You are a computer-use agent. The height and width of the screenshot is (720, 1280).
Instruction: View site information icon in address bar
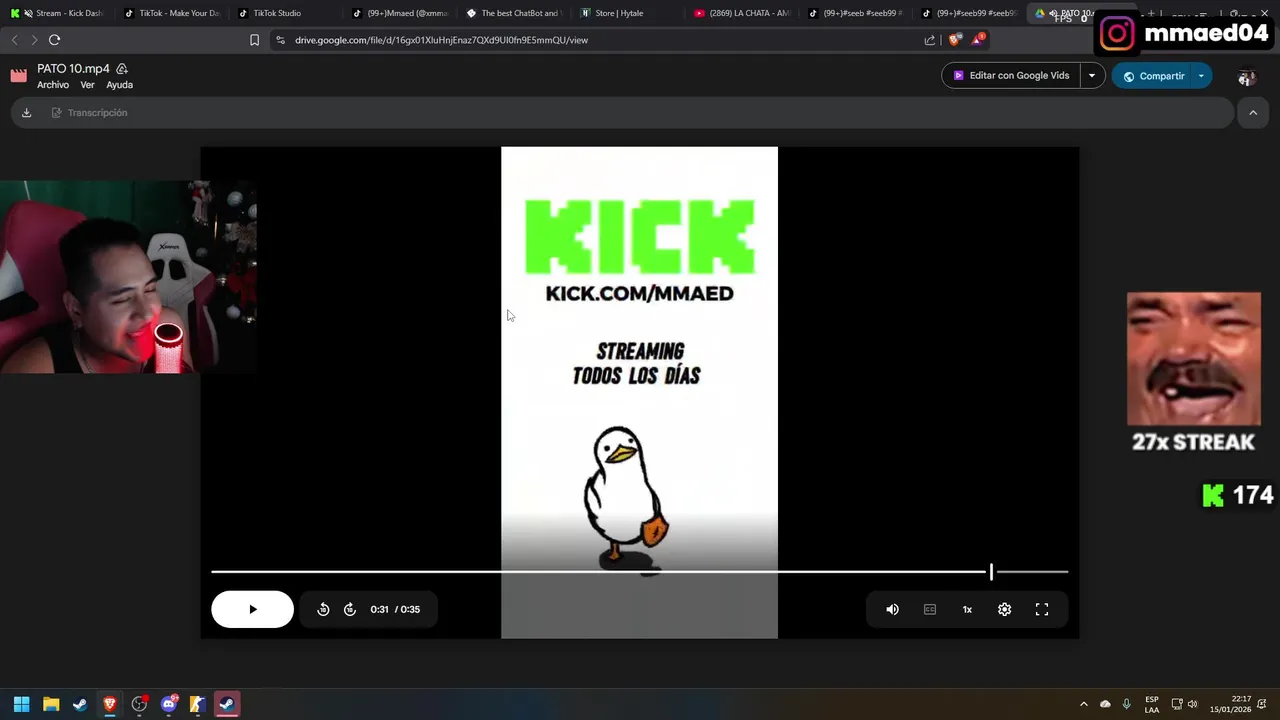pyautogui.click(x=280, y=40)
